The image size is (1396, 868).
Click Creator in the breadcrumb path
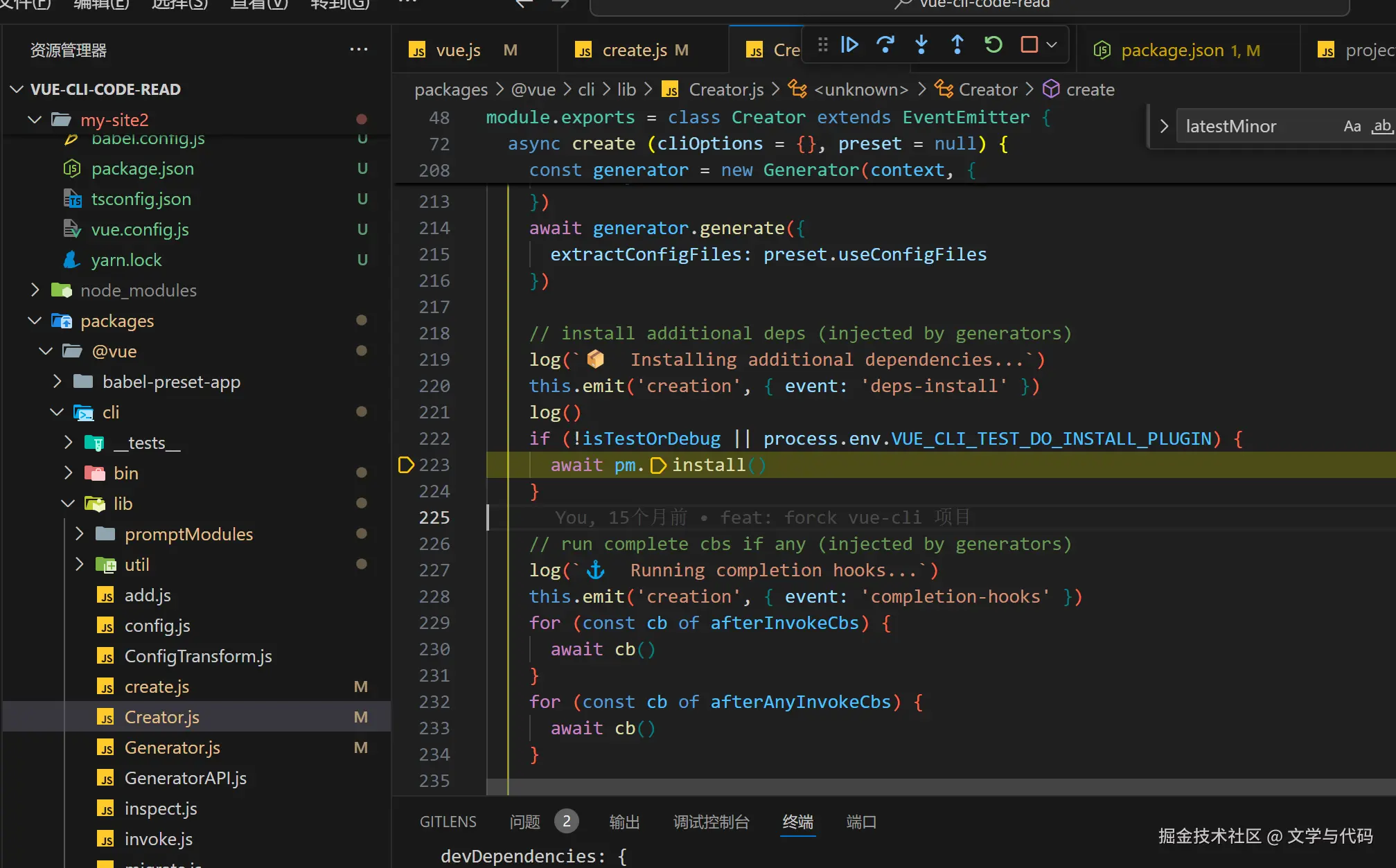click(x=987, y=89)
